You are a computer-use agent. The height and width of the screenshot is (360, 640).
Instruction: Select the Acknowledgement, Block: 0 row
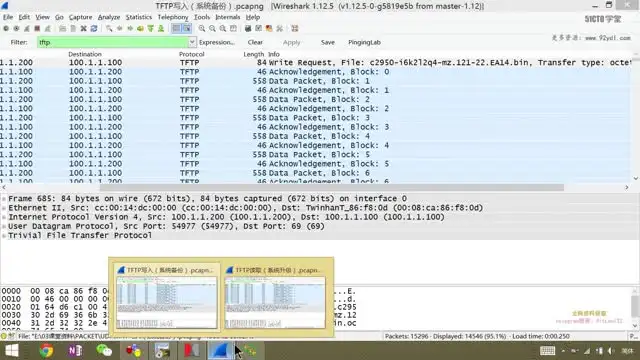(315, 72)
